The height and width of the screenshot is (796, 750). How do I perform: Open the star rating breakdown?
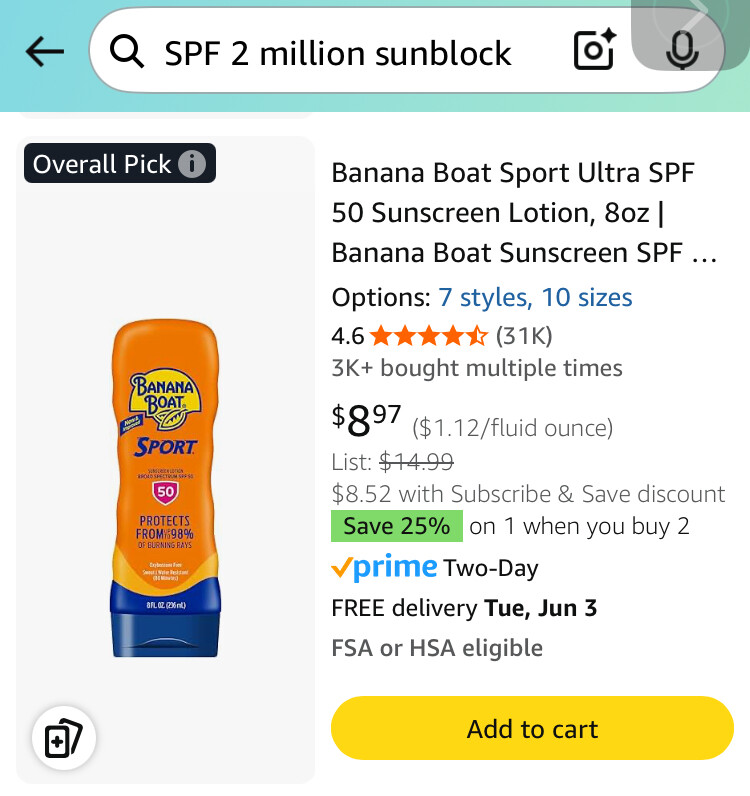(429, 335)
